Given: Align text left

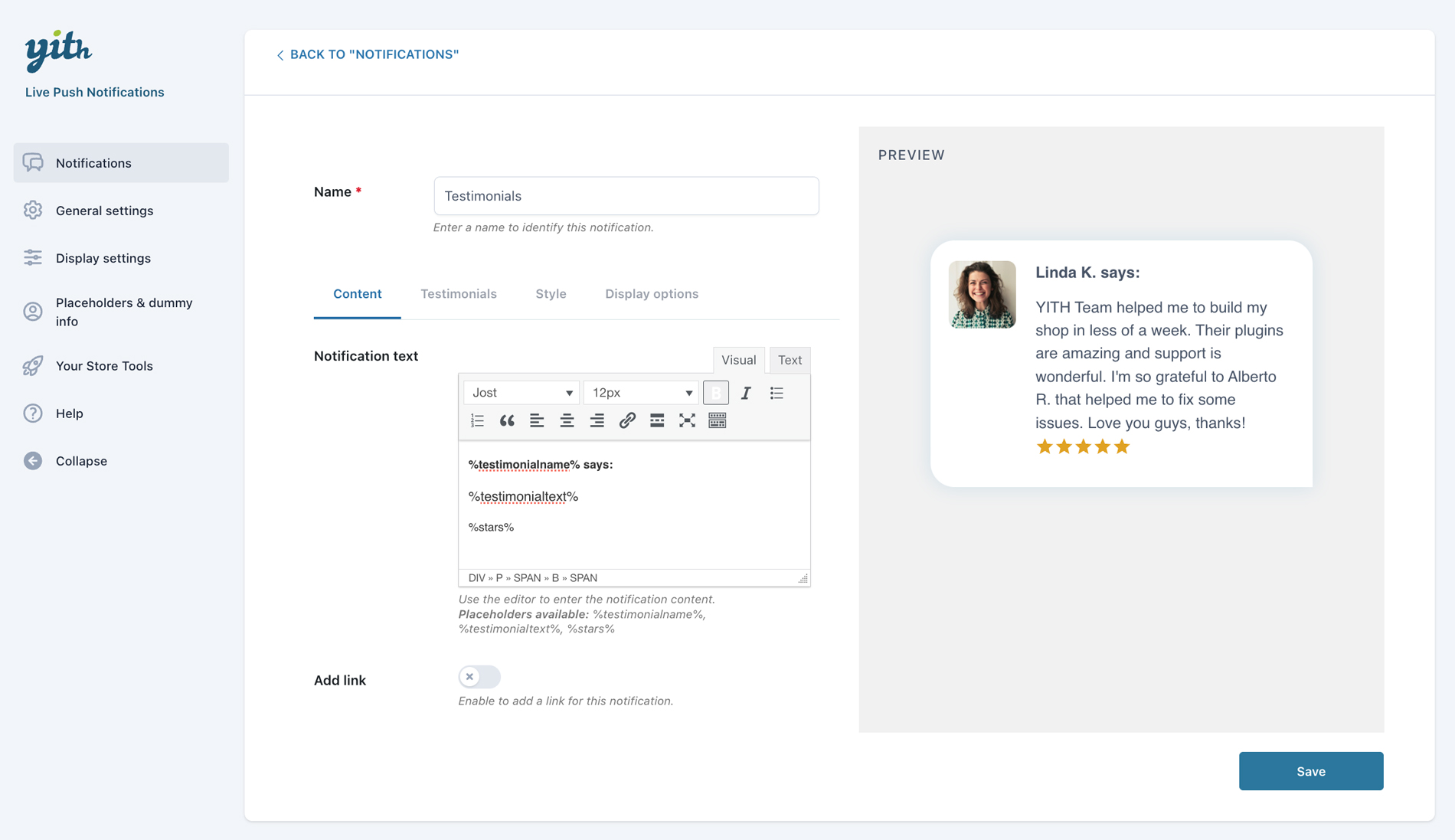Looking at the screenshot, I should click(x=537, y=420).
